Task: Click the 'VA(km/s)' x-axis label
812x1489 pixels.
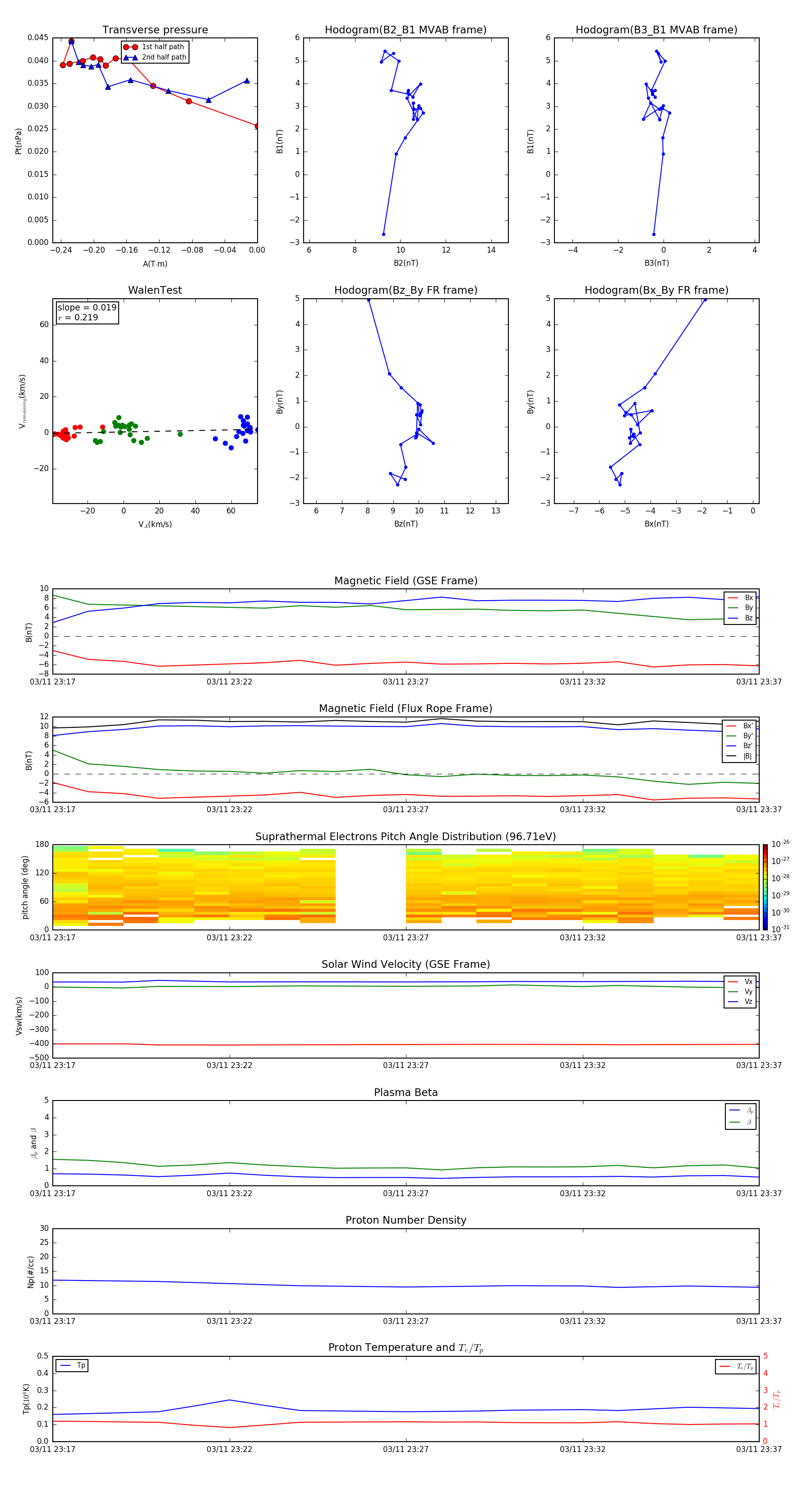Action: 155,524
